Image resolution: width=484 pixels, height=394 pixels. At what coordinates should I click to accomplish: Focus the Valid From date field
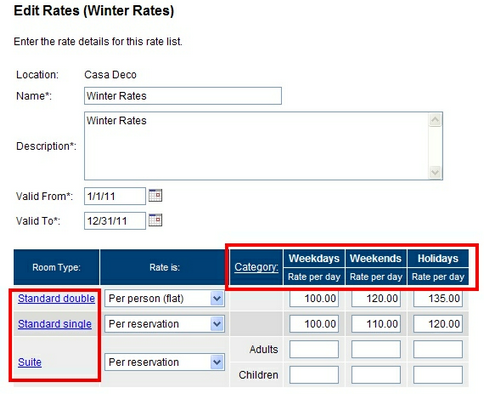tap(115, 196)
